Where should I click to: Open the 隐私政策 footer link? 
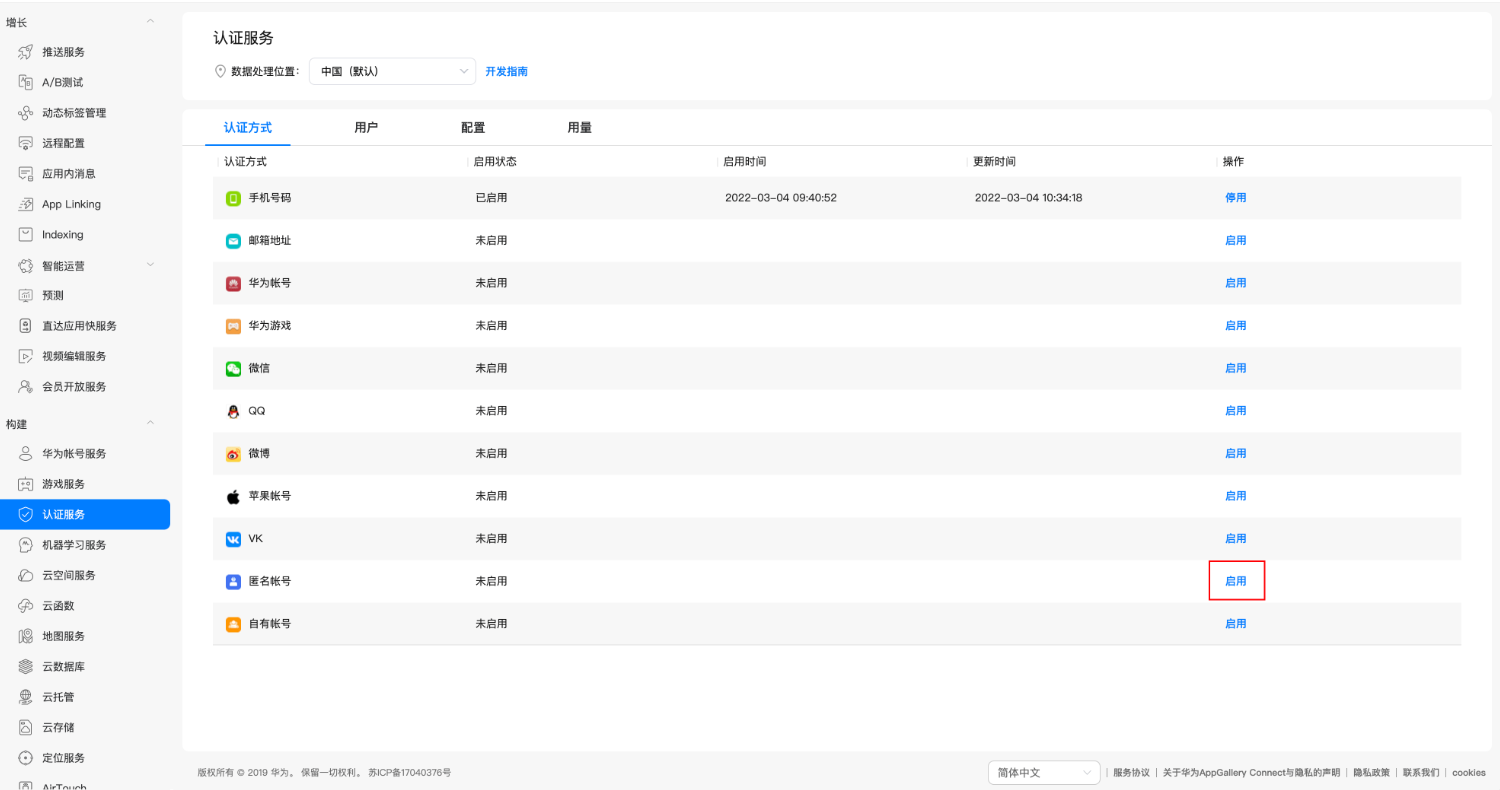1371,773
